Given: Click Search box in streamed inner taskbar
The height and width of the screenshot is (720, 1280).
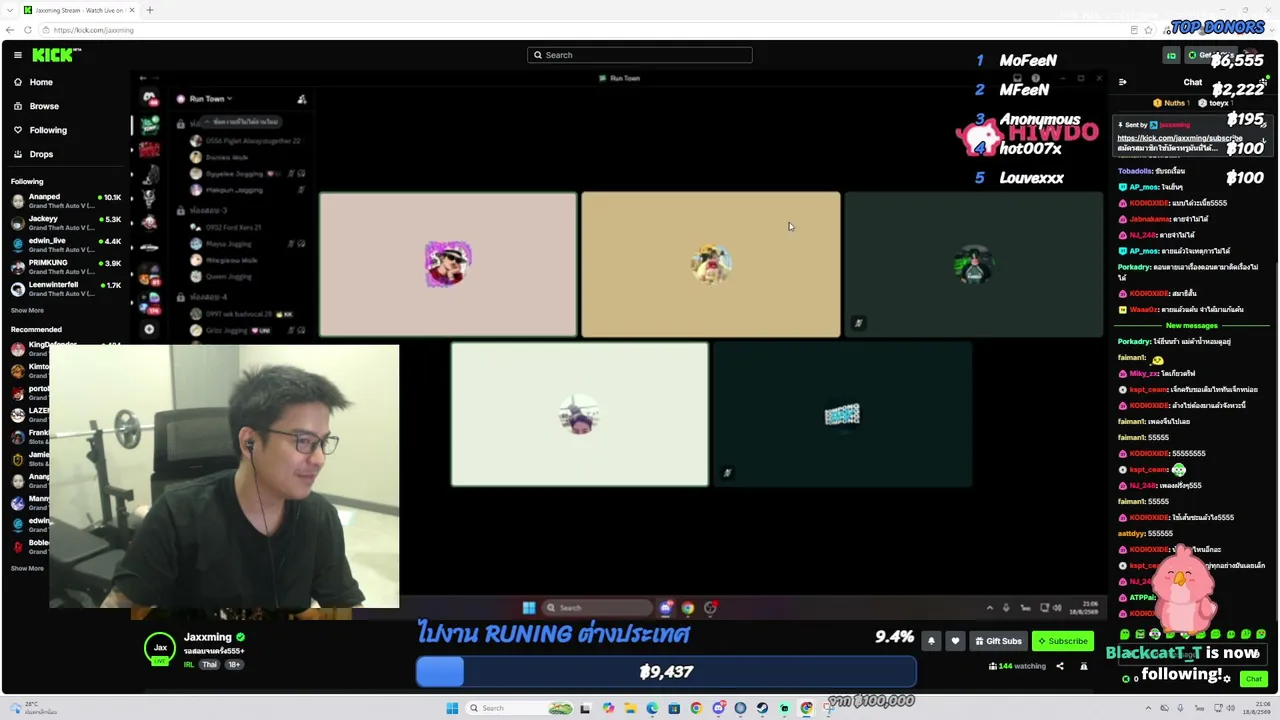Looking at the screenshot, I should click(x=597, y=607).
